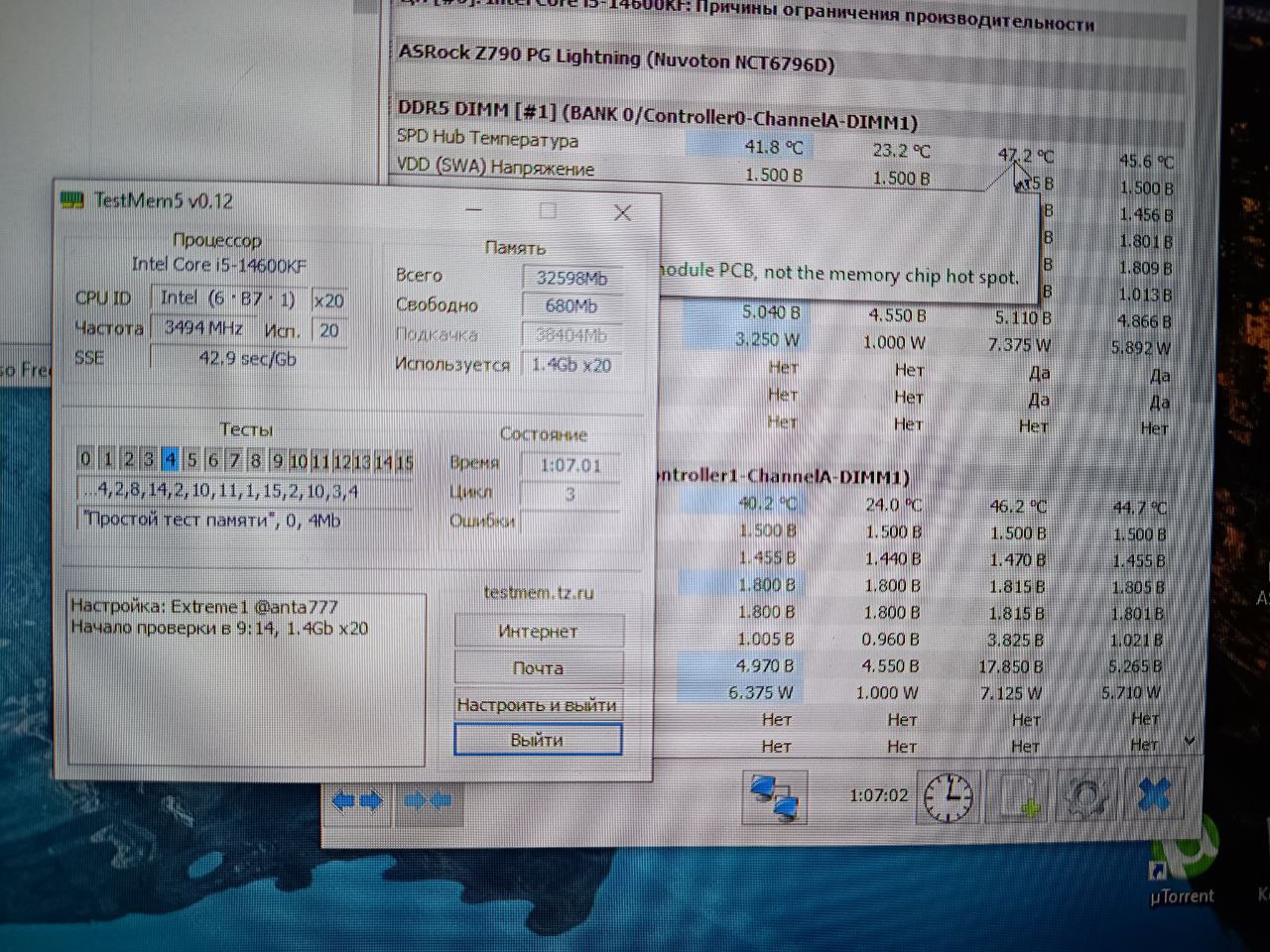Viewport: 1270px width, 952px height.
Task: Click the logging sheet icon with green plus
Action: pyautogui.click(x=1019, y=796)
